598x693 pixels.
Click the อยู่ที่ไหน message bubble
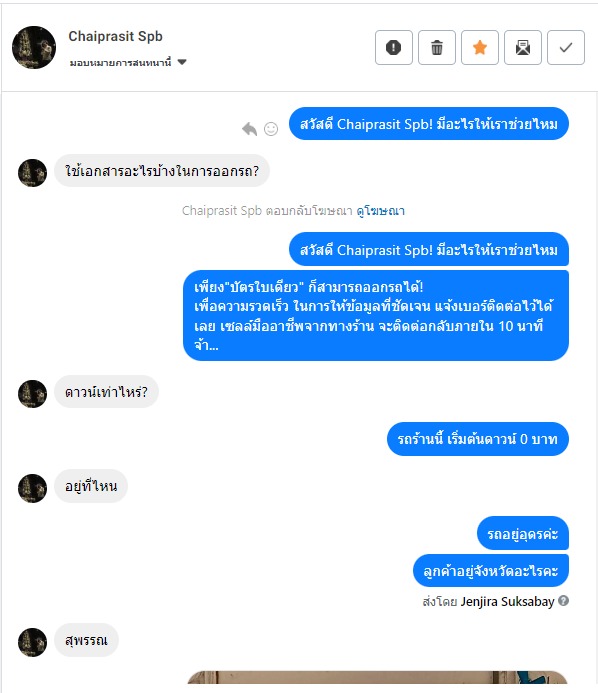click(x=91, y=486)
